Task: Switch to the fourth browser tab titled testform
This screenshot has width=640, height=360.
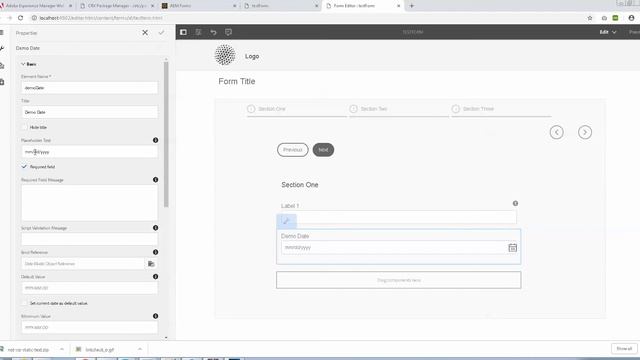Action: [281, 6]
